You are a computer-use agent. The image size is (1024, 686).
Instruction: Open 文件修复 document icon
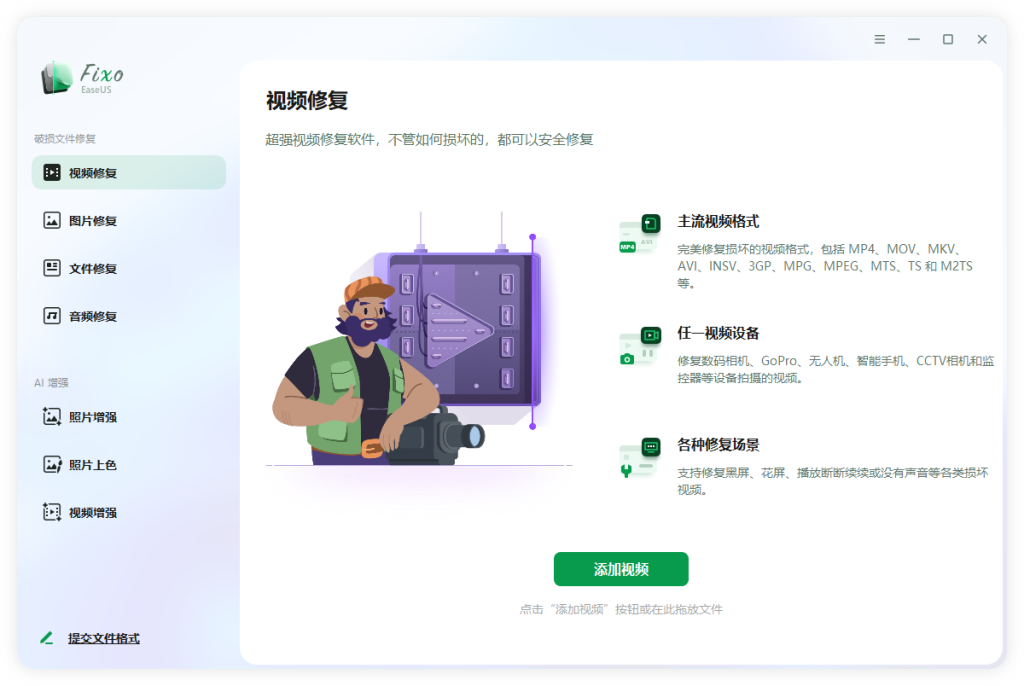[x=52, y=268]
